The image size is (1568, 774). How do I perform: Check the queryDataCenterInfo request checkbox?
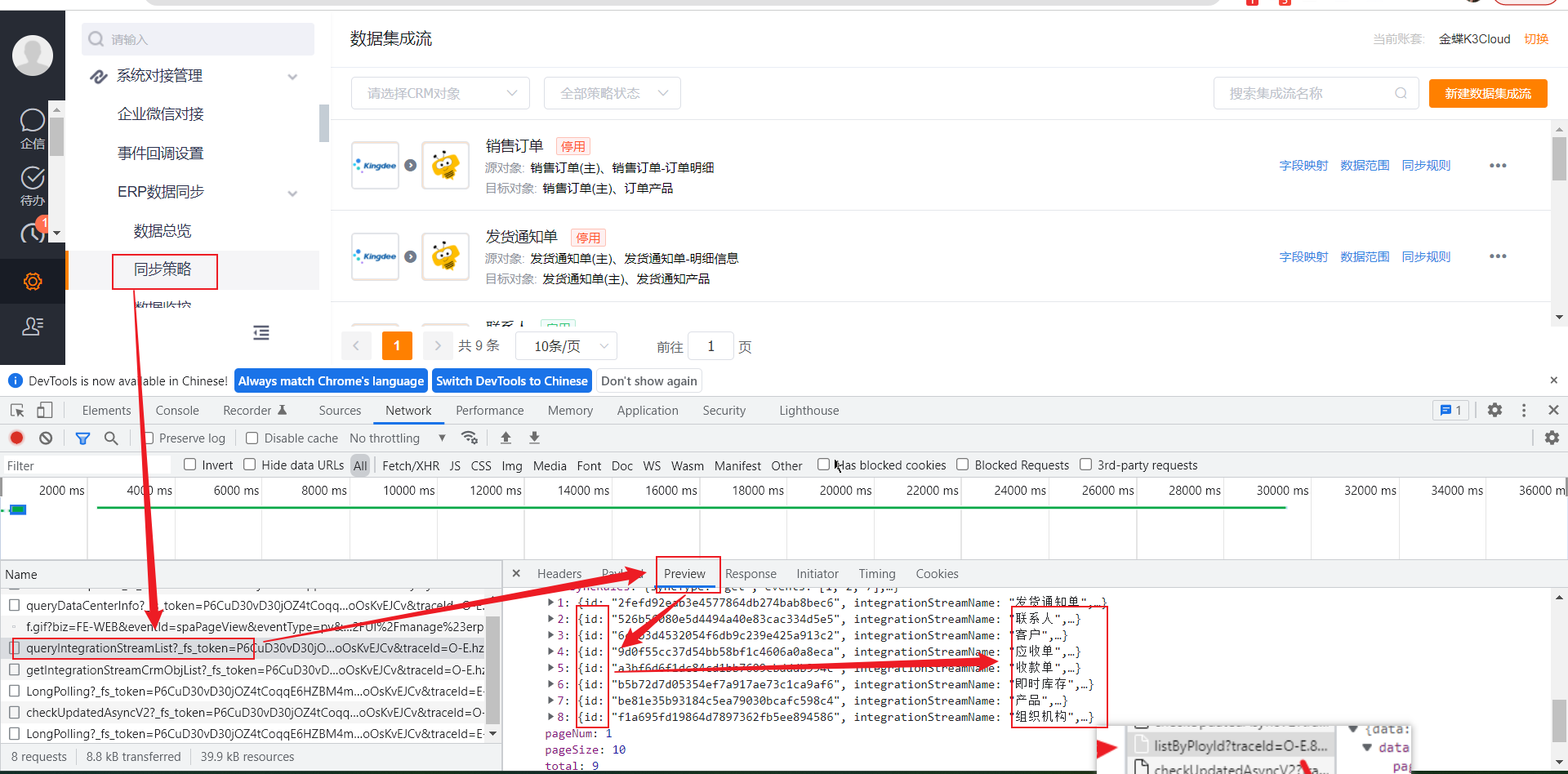coord(15,606)
